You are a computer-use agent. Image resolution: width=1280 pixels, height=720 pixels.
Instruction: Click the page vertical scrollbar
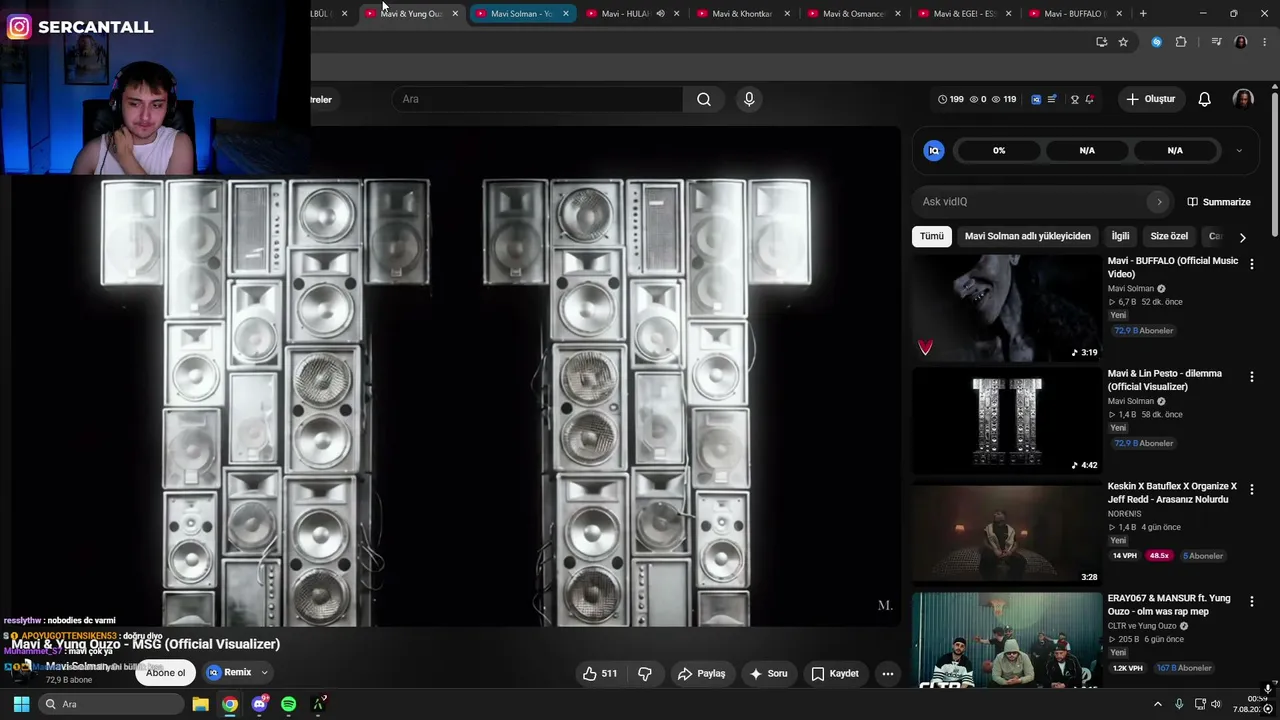point(1275,165)
